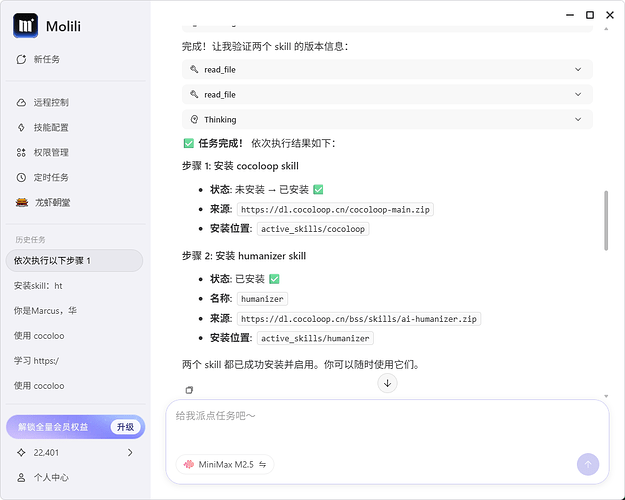625x500 pixels.
Task: Minimize the Molili window
Action: click(570, 15)
